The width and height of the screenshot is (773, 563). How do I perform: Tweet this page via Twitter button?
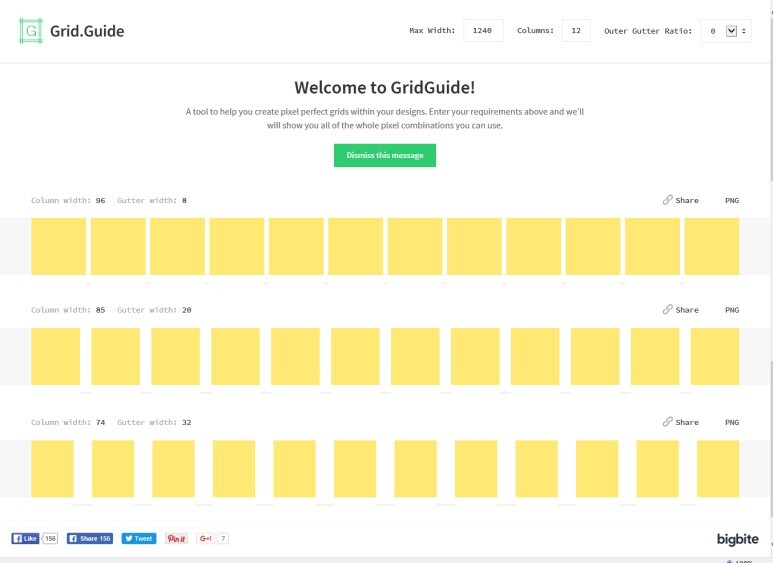pos(139,538)
